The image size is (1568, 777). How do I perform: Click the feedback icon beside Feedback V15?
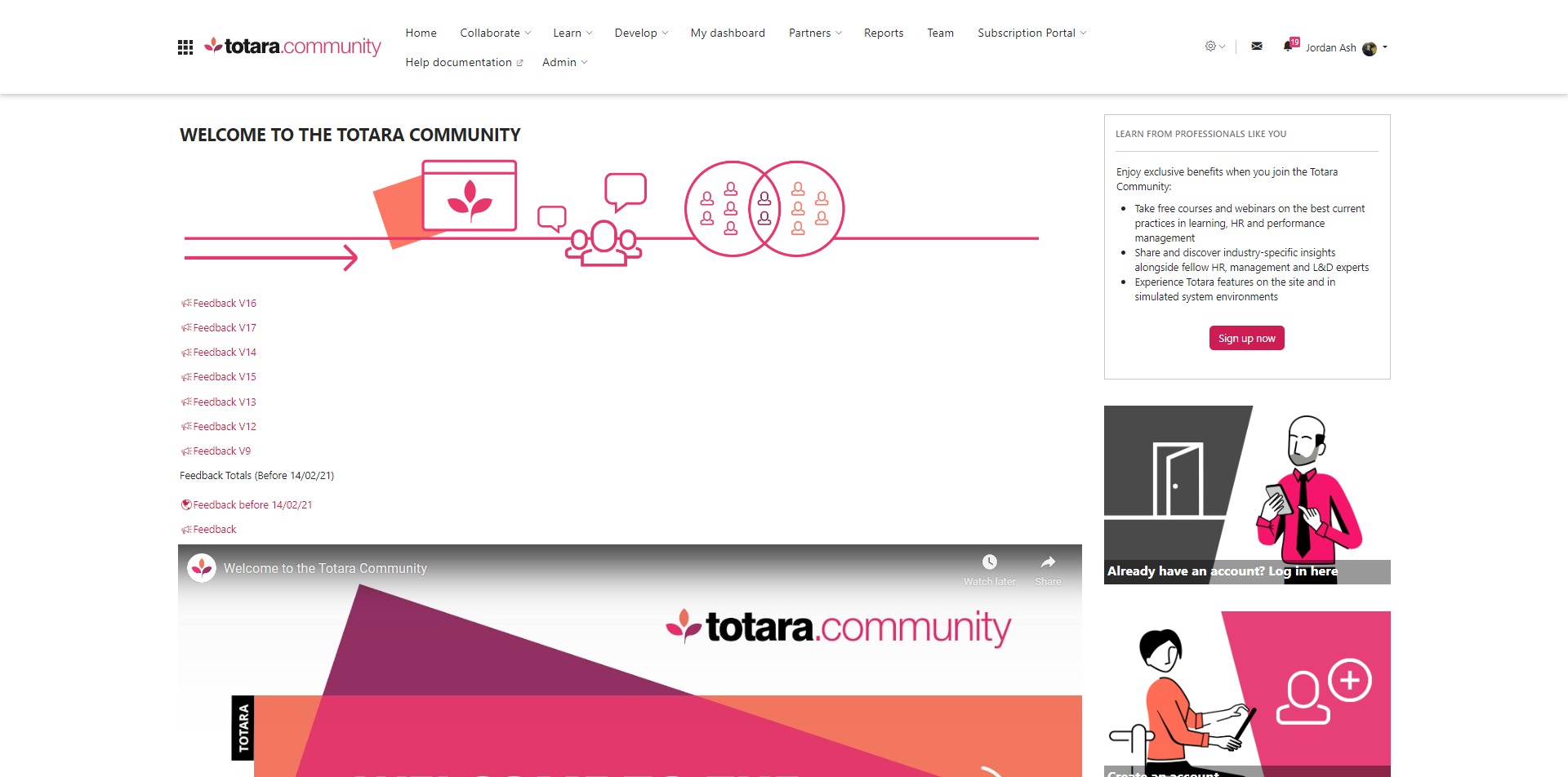pyautogui.click(x=186, y=376)
